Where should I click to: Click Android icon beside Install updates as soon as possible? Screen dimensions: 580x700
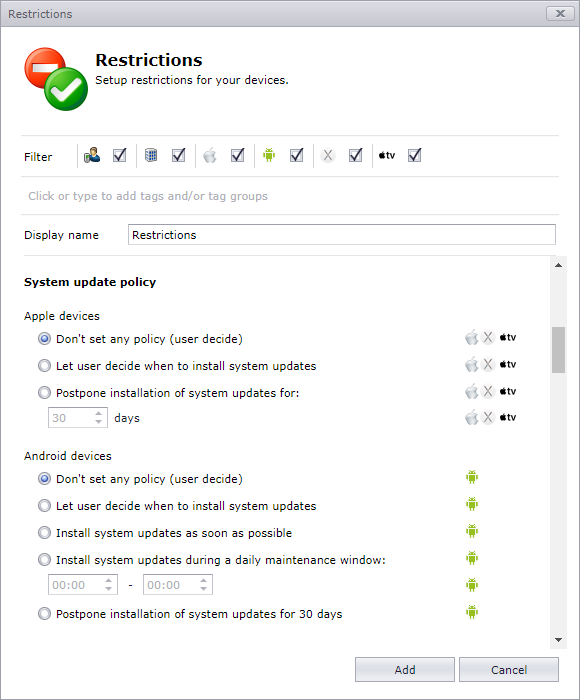pos(472,531)
